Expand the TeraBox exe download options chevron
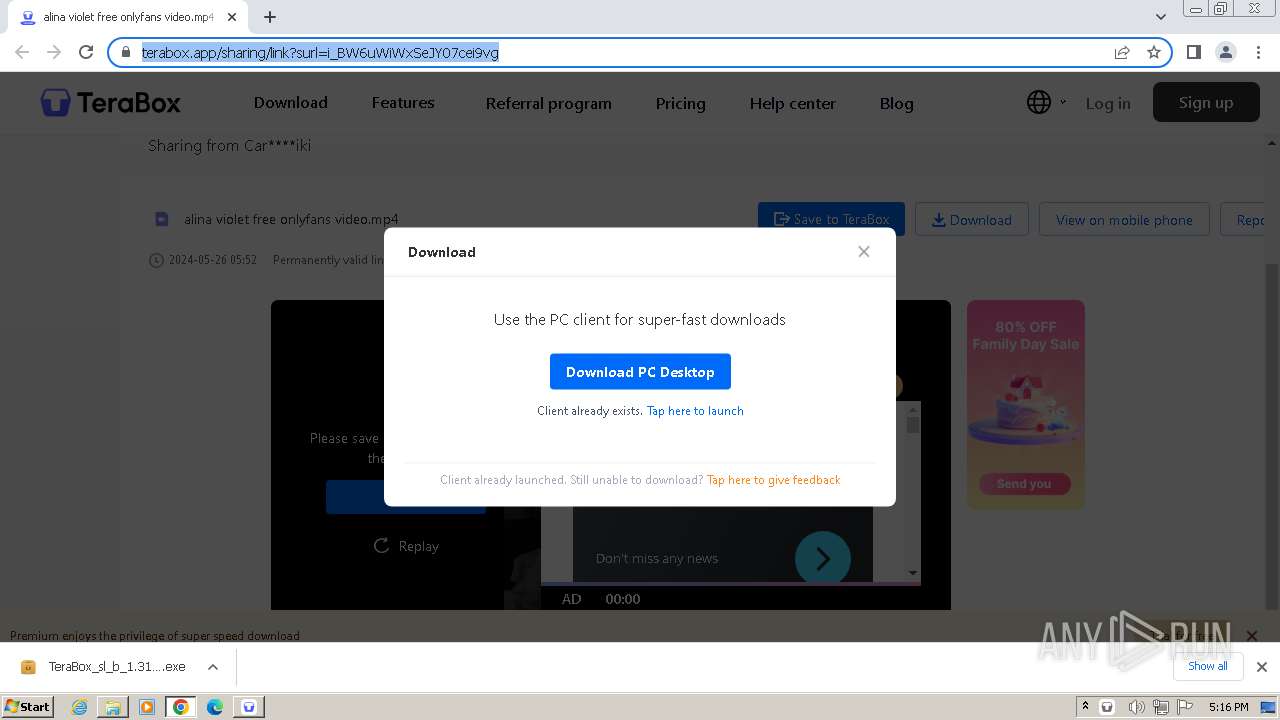 [x=213, y=667]
